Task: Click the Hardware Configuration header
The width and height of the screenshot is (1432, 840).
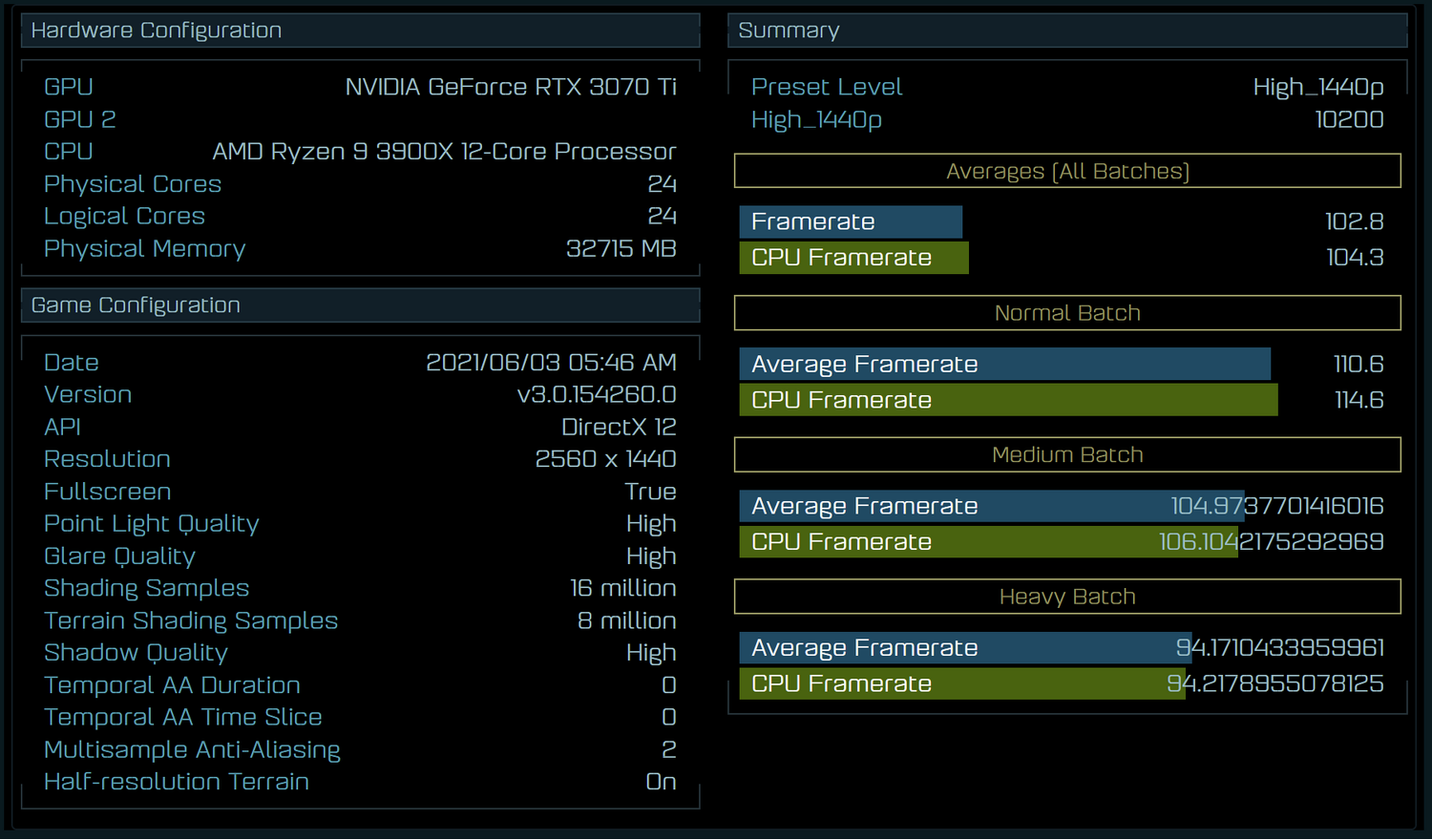Action: 361,31
